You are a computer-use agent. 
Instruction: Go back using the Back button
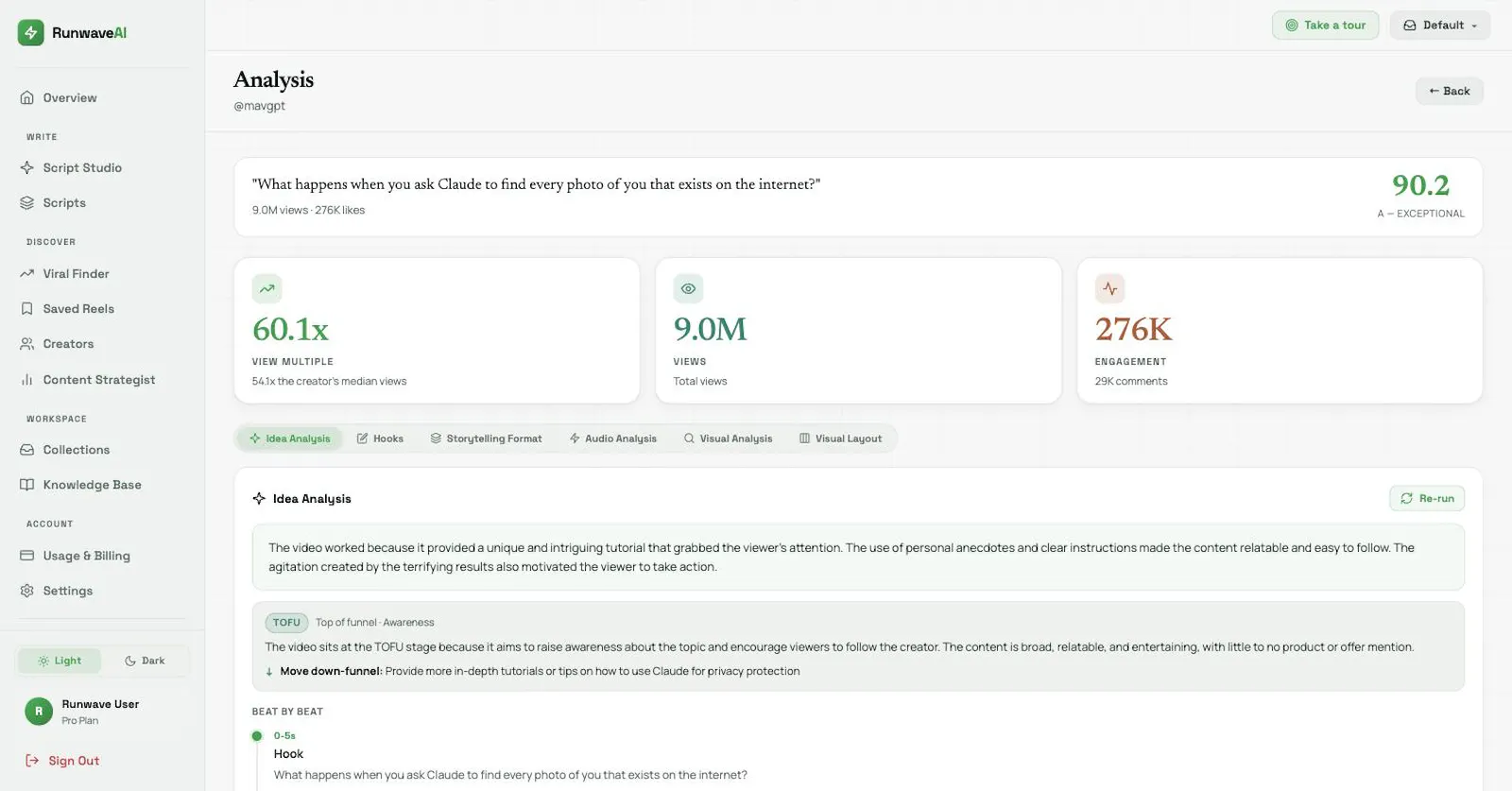pos(1450,92)
